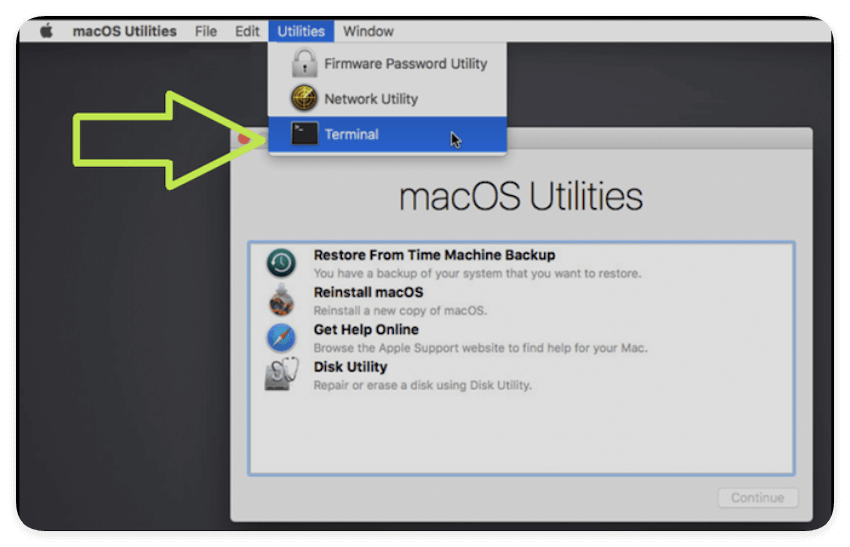Open the Window menu
Image resolution: width=850 pixels, height=547 pixels.
click(x=368, y=31)
